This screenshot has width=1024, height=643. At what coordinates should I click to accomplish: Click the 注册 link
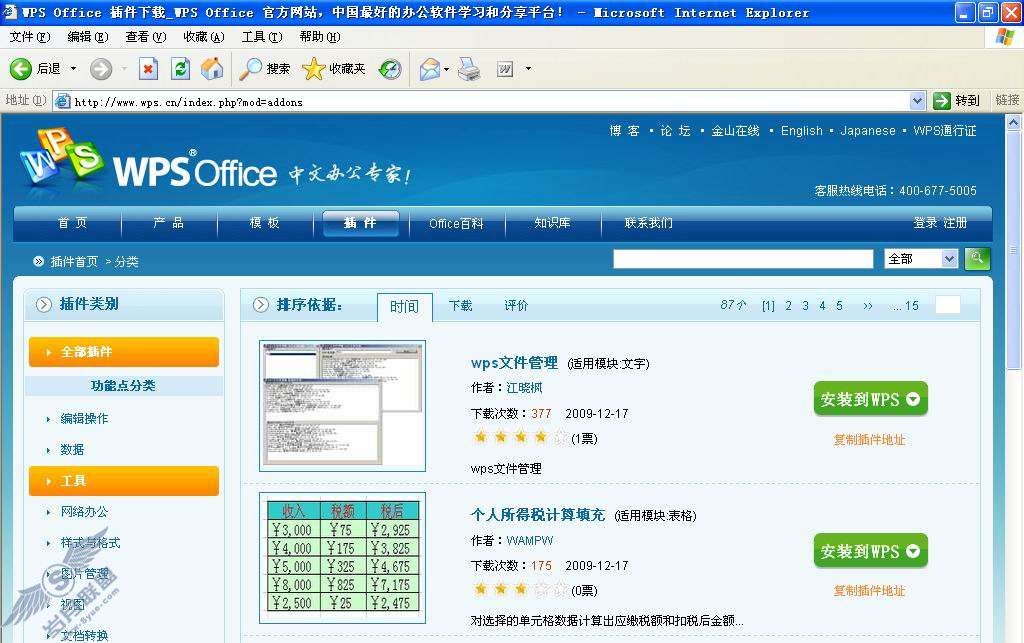[955, 223]
